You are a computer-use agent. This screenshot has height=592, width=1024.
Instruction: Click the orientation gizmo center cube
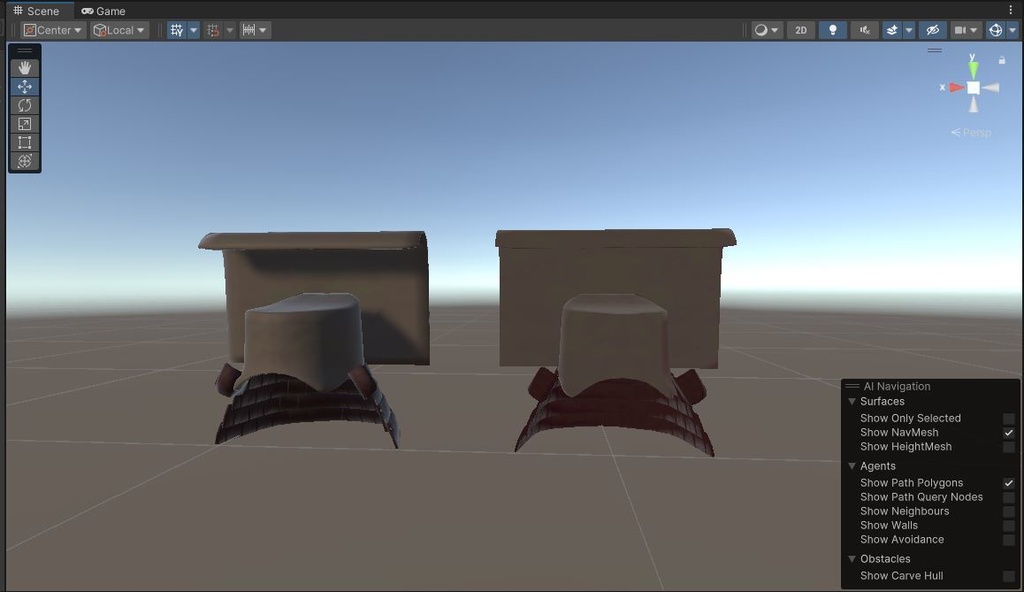click(973, 88)
